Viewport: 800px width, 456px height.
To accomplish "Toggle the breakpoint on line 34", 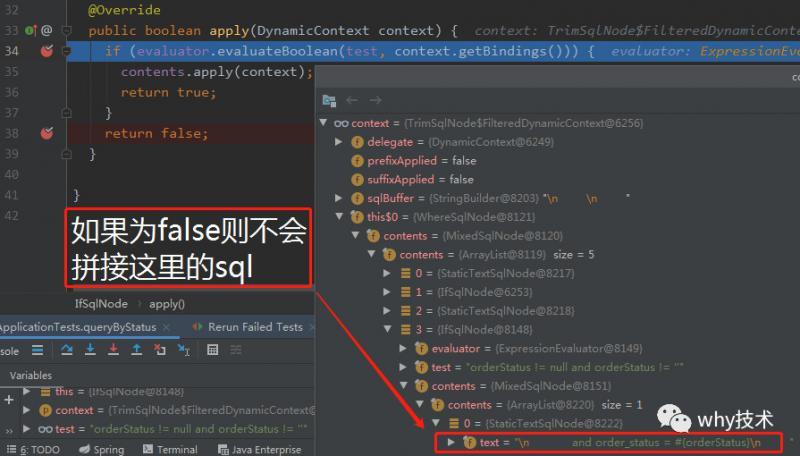I will coord(47,50).
